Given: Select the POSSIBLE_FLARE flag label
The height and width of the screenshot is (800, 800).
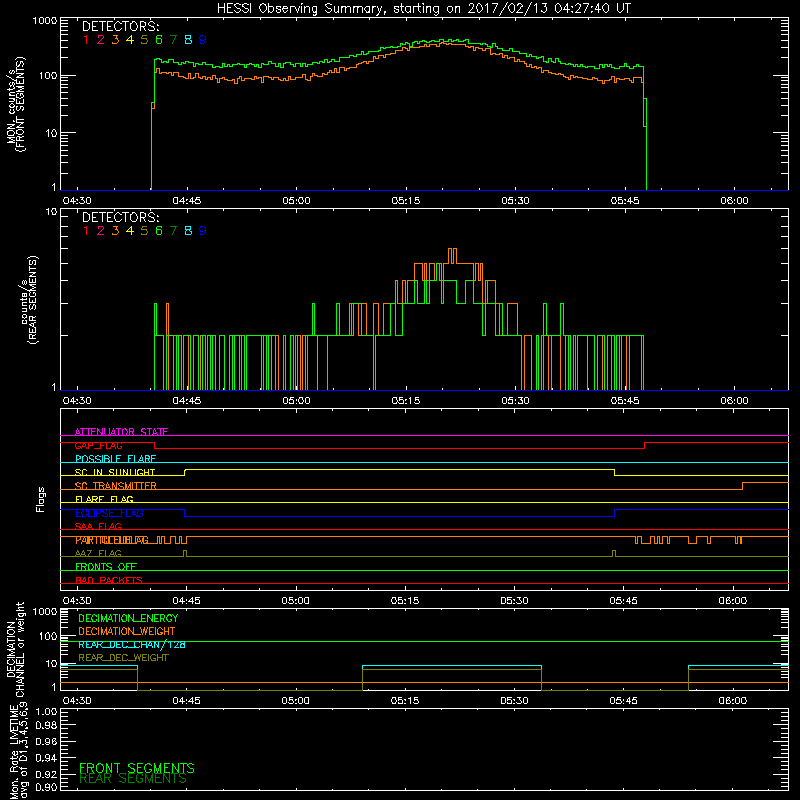Looking at the screenshot, I should 115,459.
